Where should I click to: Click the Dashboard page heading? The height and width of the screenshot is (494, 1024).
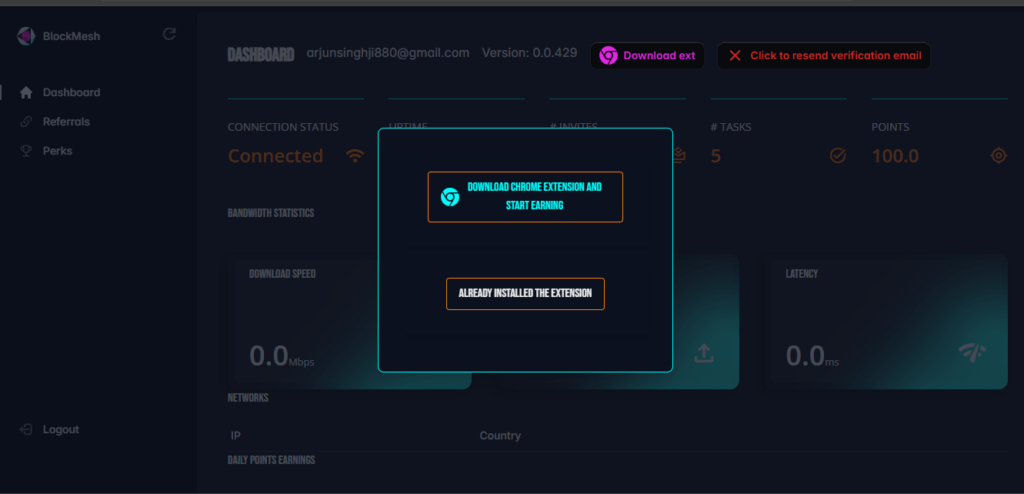(x=261, y=55)
